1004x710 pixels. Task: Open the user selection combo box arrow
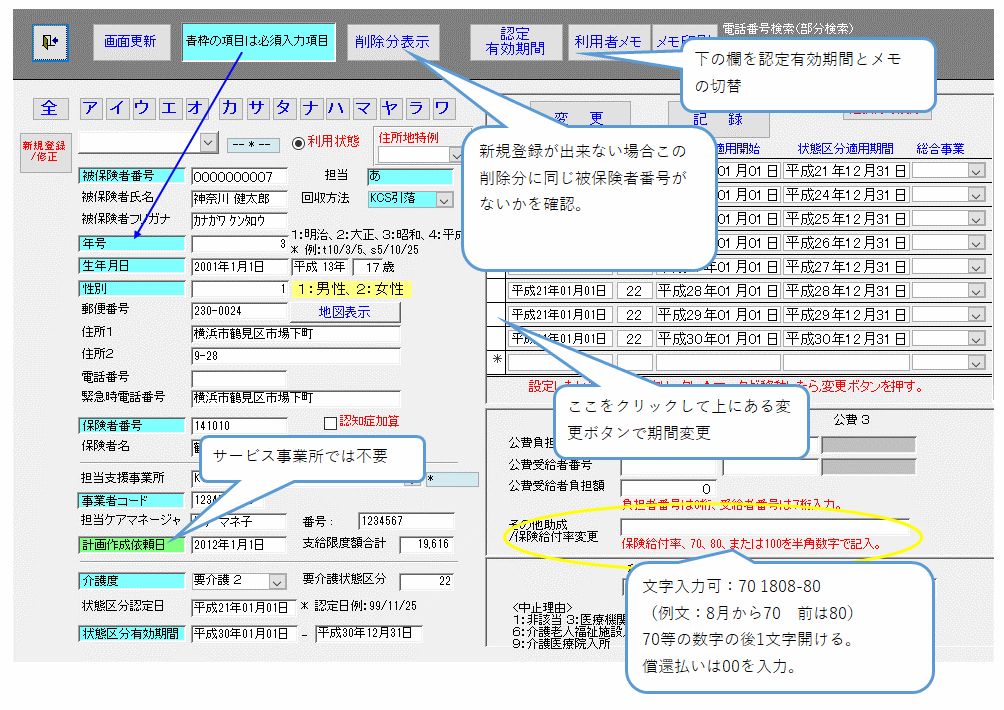pyautogui.click(x=208, y=143)
